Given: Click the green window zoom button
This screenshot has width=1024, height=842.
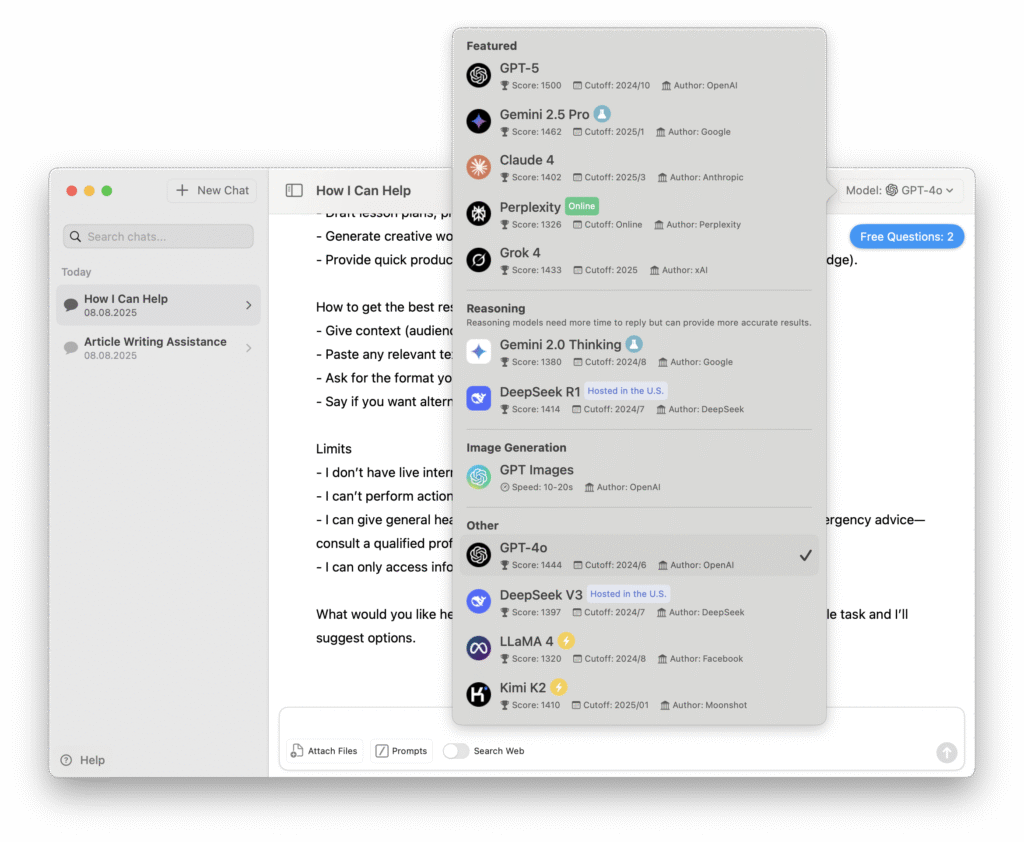Looking at the screenshot, I should coord(106,191).
